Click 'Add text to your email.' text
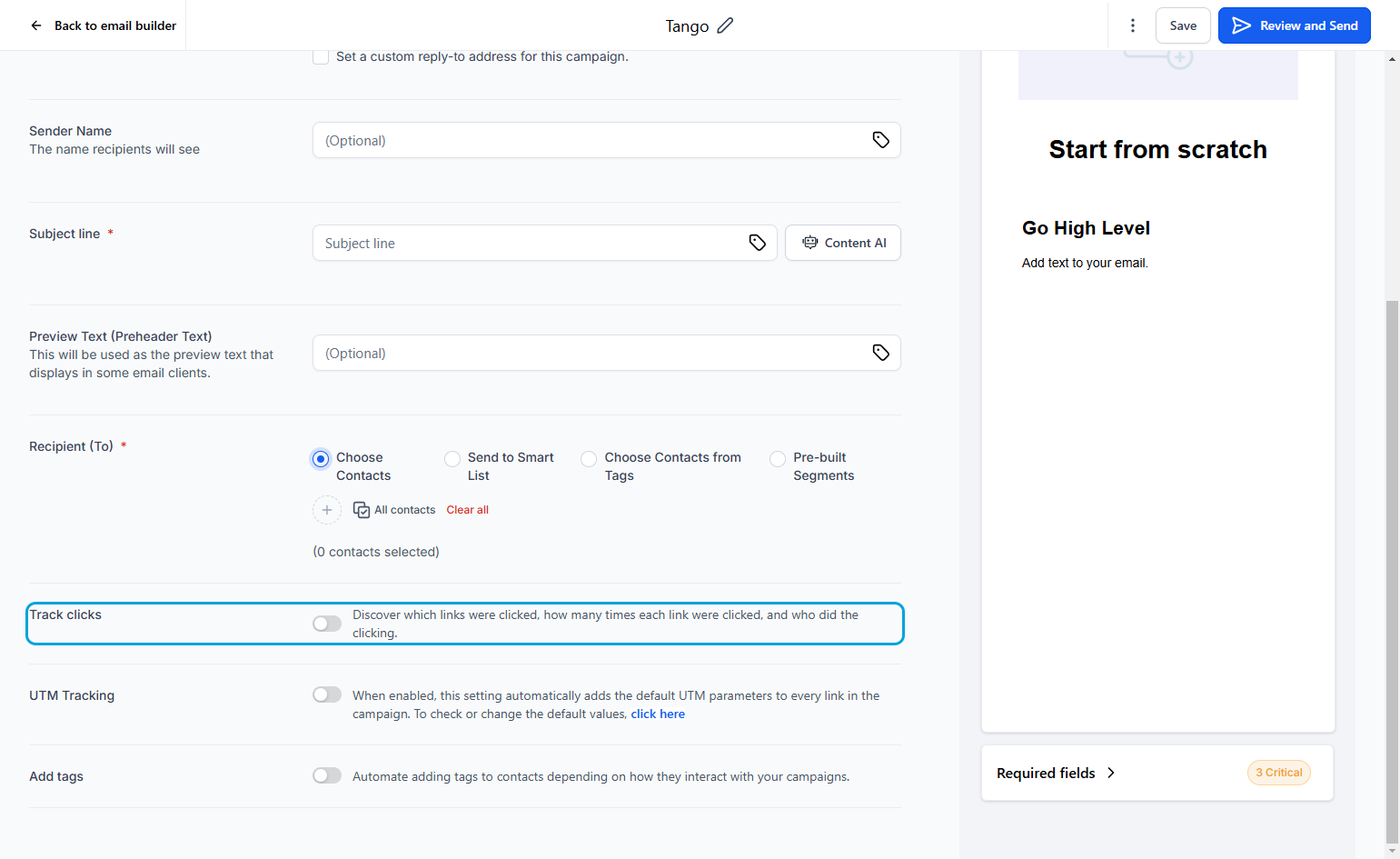Viewport: 1400px width, 859px height. click(x=1085, y=263)
